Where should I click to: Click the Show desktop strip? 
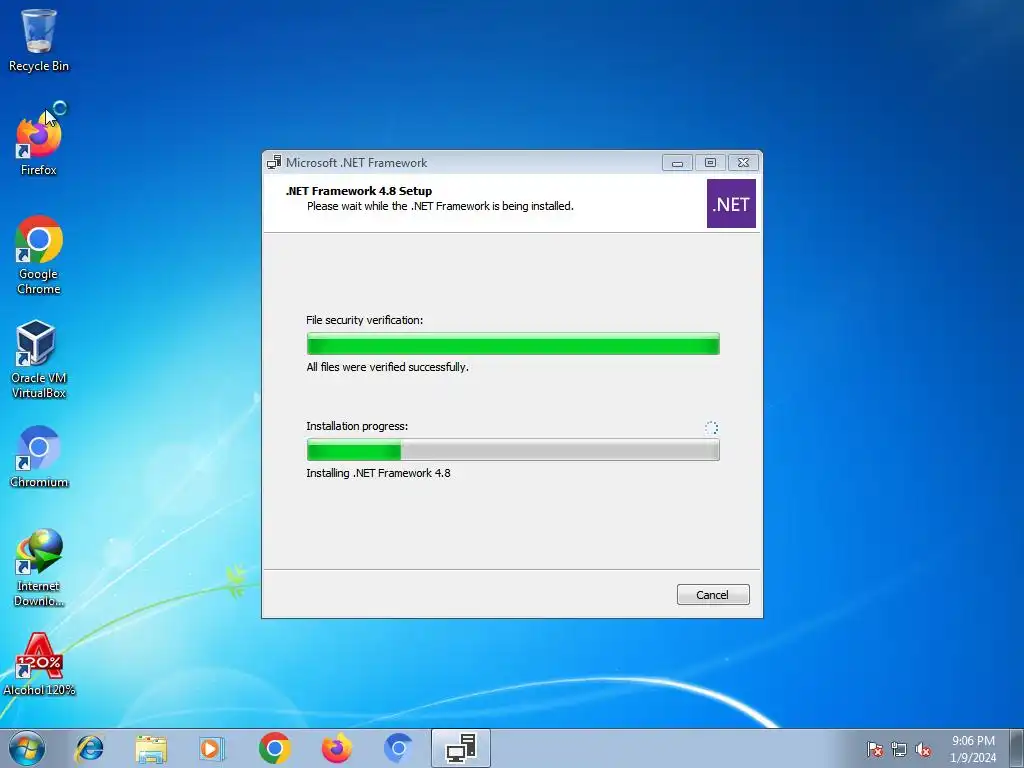1016,748
